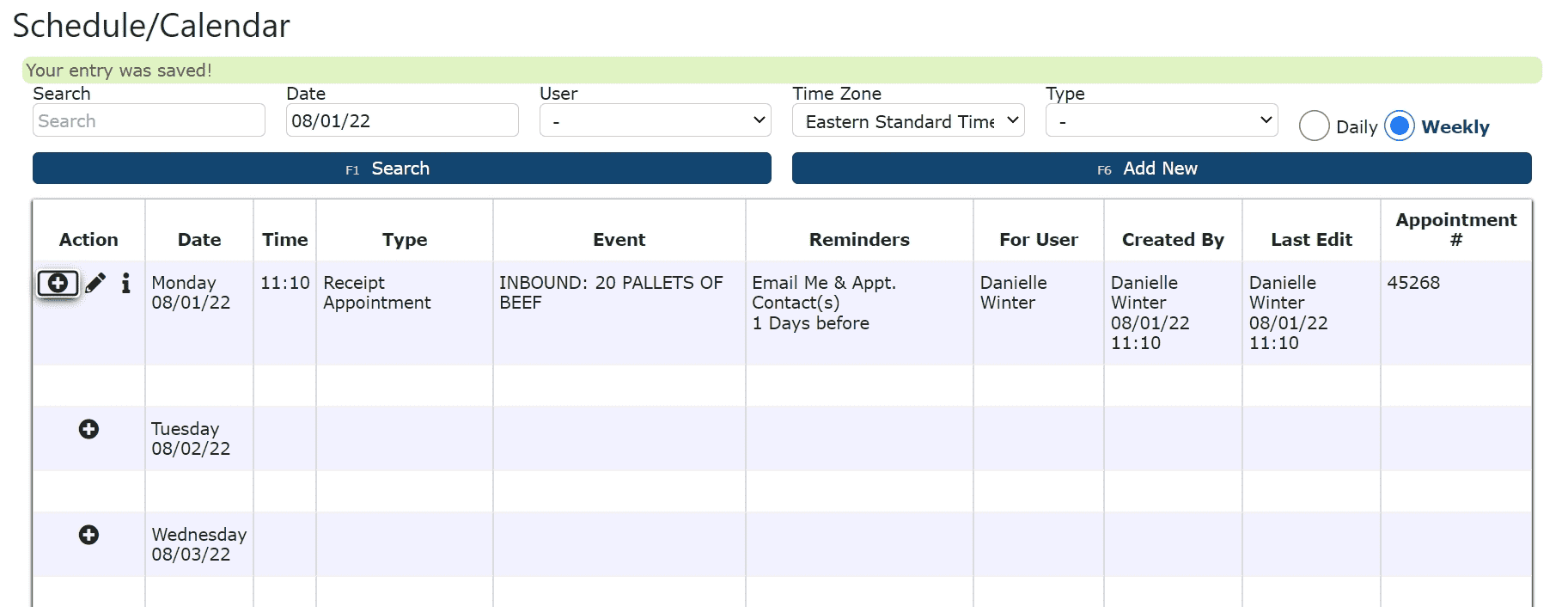Click the Reminders column header
Screen dimensions: 1568x607
point(859,240)
